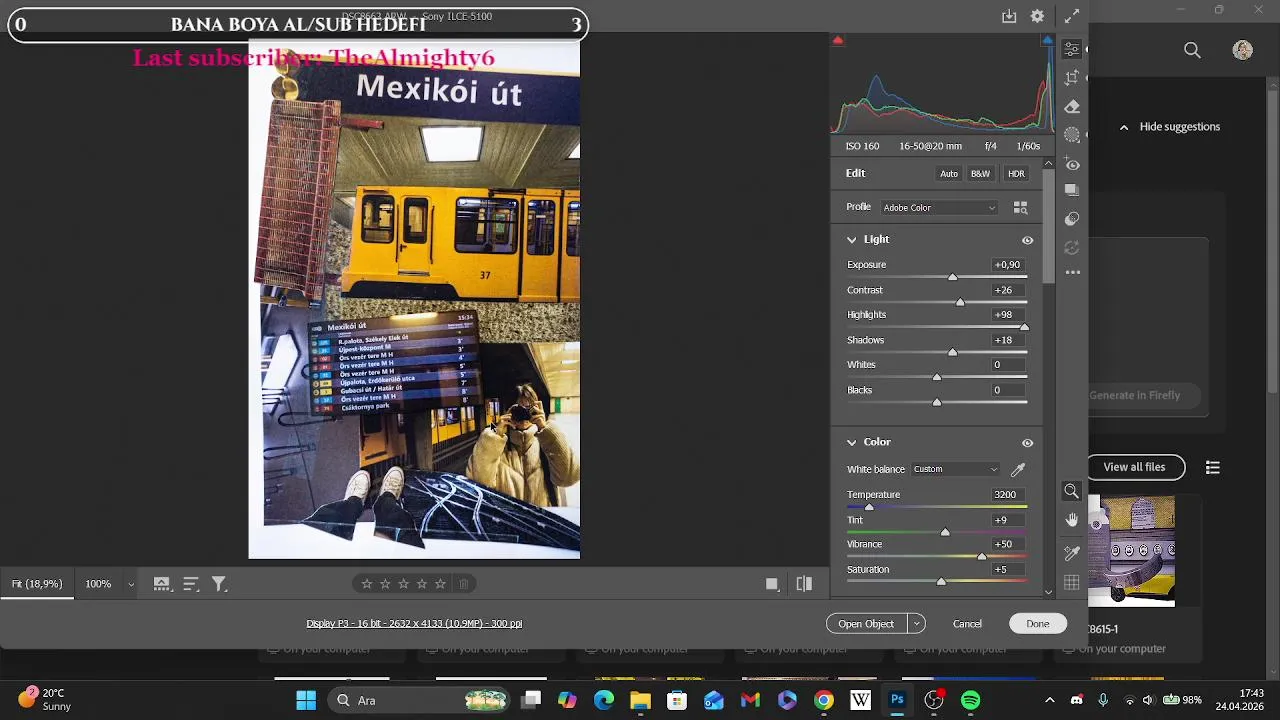
Task: Click the Fit (18,9%) zoom tab
Action: click(x=37, y=584)
